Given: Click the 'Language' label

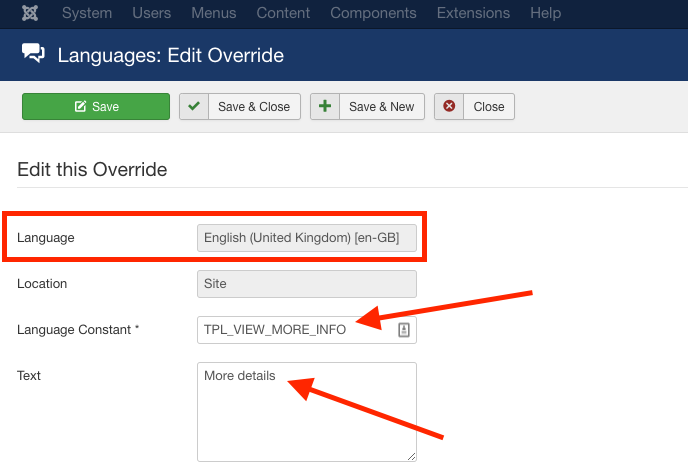Looking at the screenshot, I should coord(46,238).
